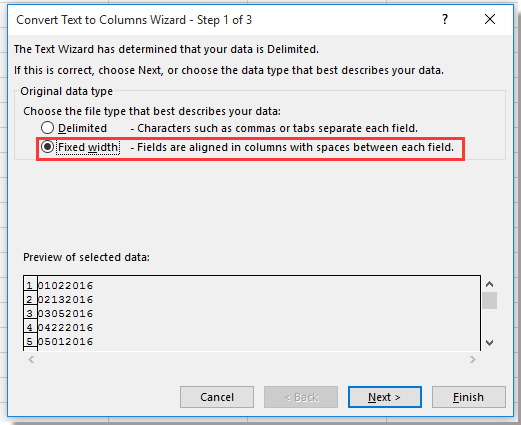Select preview row 3 value 03052016
Viewport: 521px width, 425px height.
coord(65,313)
